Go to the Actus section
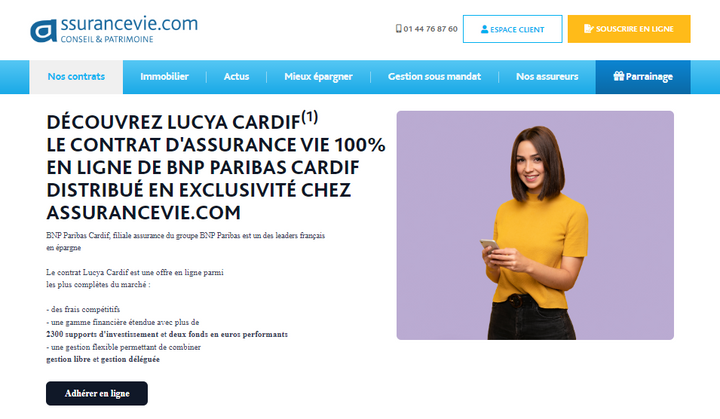 click(236, 77)
